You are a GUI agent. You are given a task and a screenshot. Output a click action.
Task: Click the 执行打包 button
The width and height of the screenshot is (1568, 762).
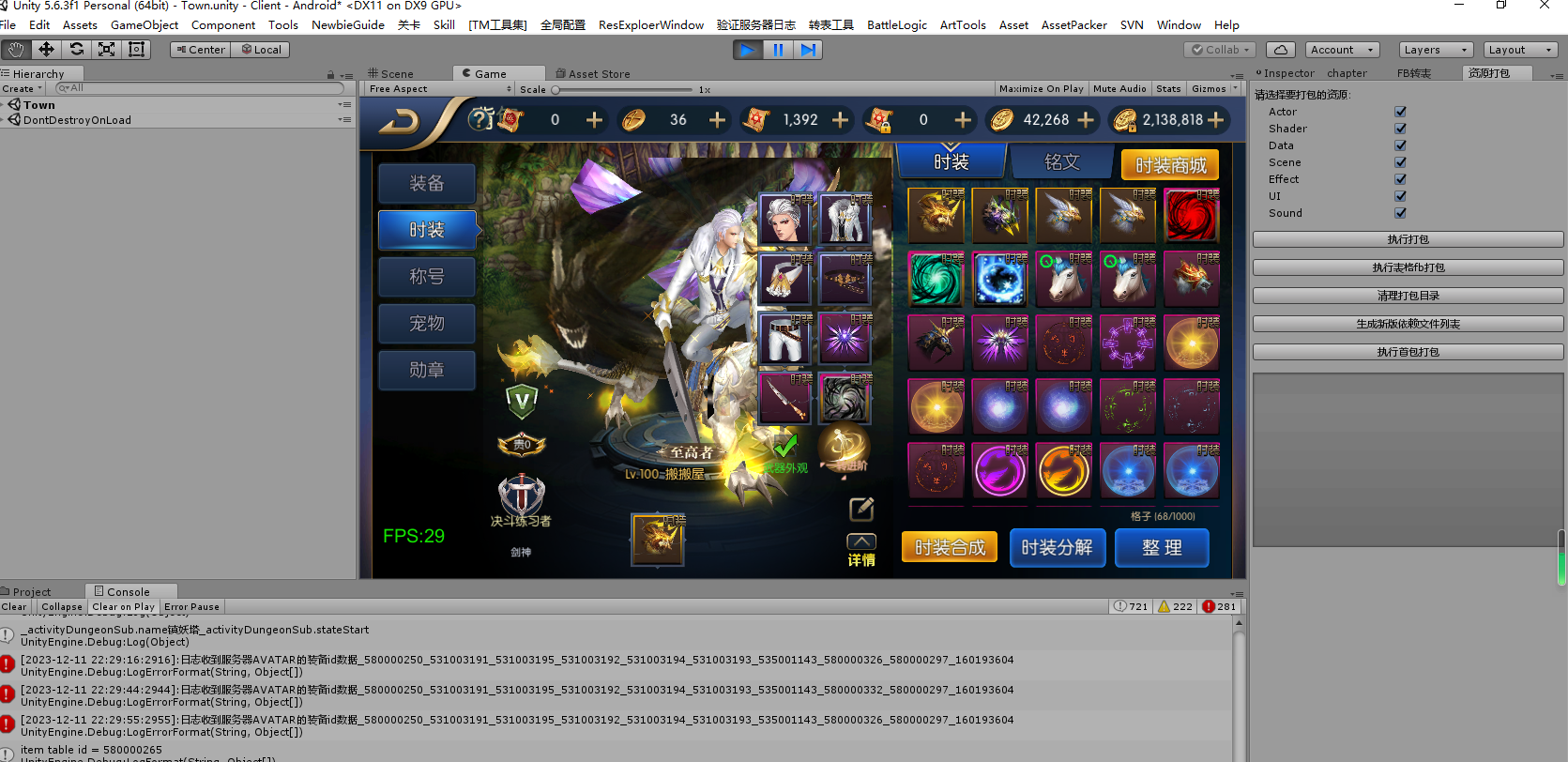1408,239
